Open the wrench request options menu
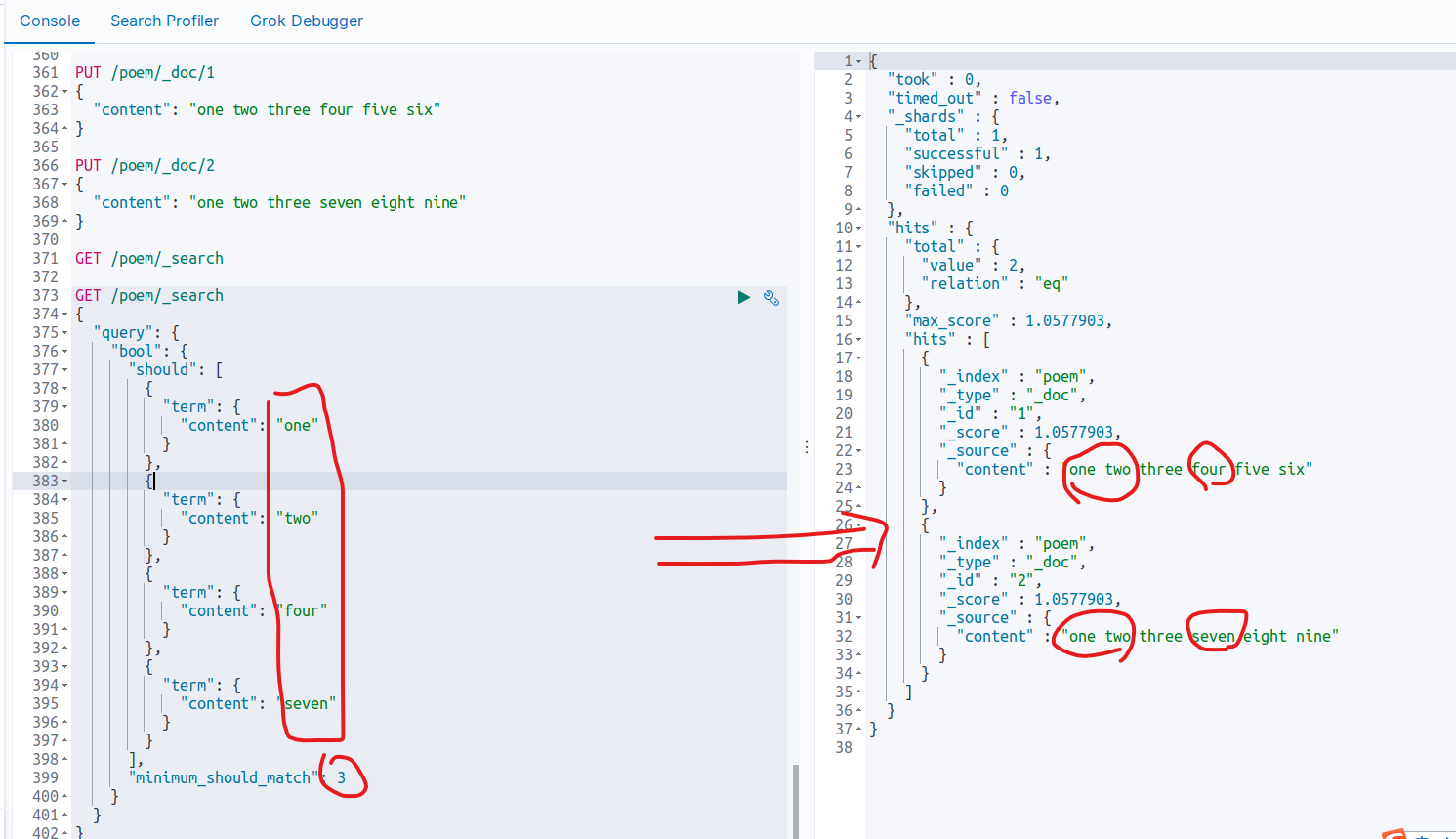 coord(771,298)
